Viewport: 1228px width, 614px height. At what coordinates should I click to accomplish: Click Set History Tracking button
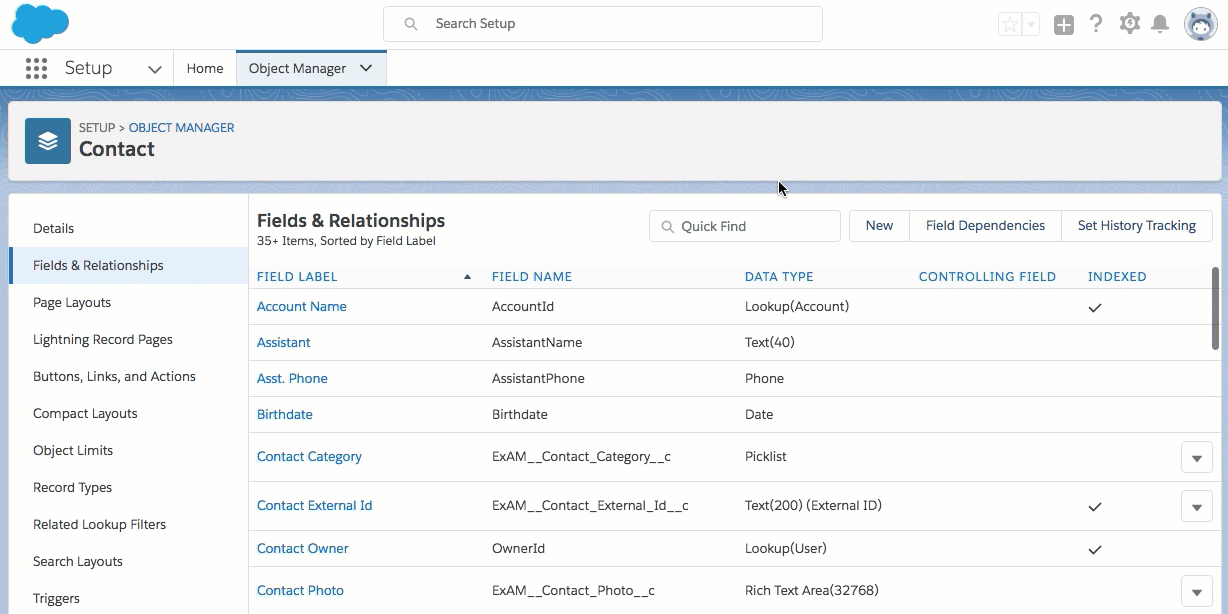(1137, 226)
